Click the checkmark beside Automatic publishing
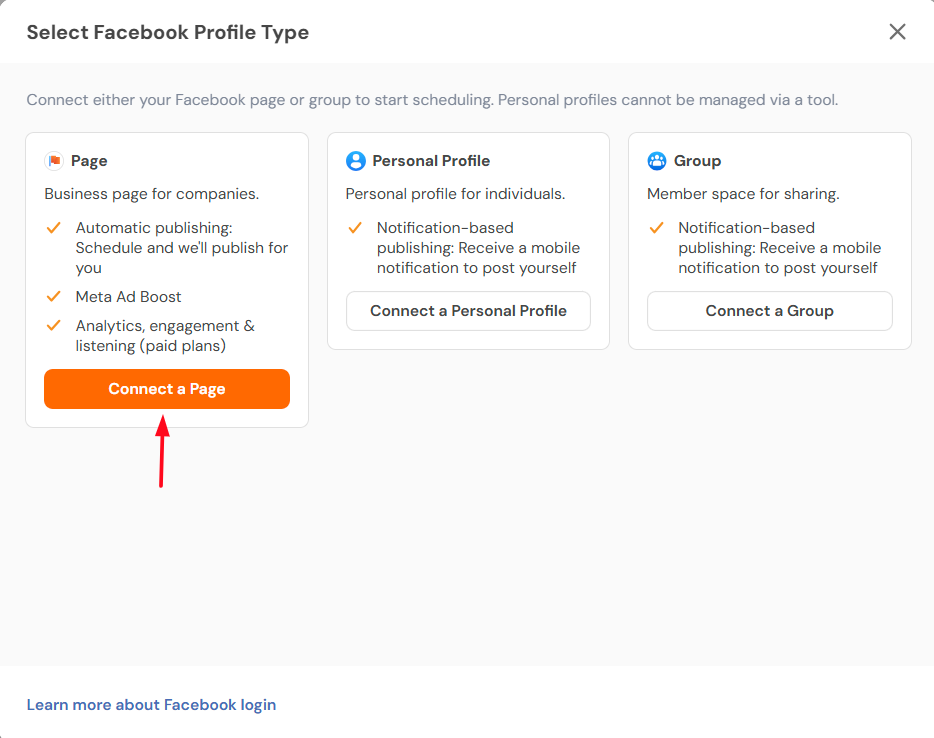Viewport: 934px width, 738px height. click(x=54, y=228)
